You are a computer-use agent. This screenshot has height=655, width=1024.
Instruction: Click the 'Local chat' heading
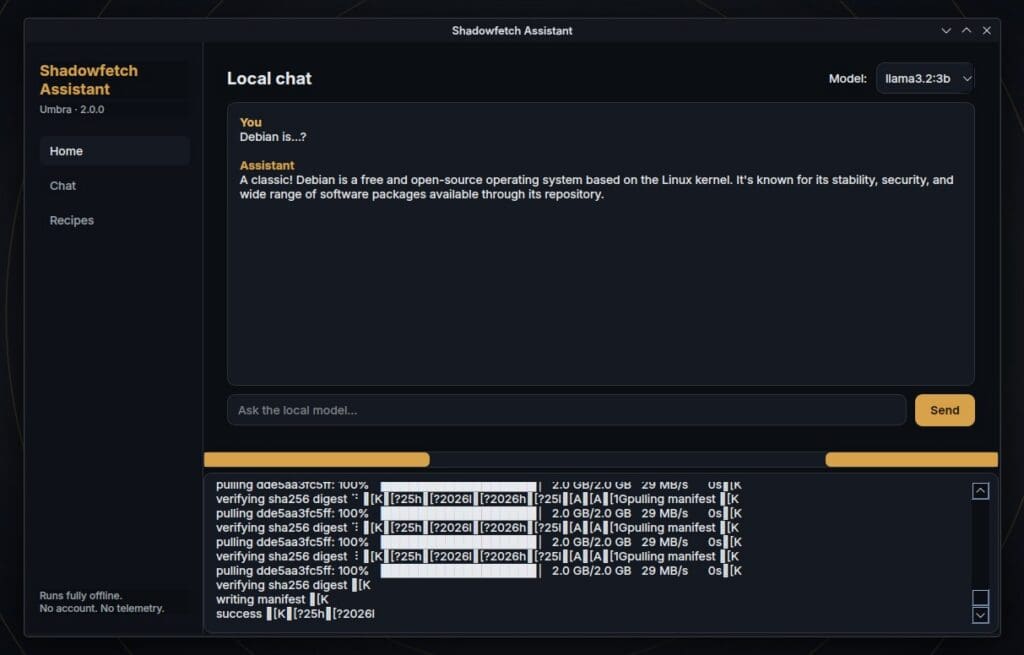[269, 78]
